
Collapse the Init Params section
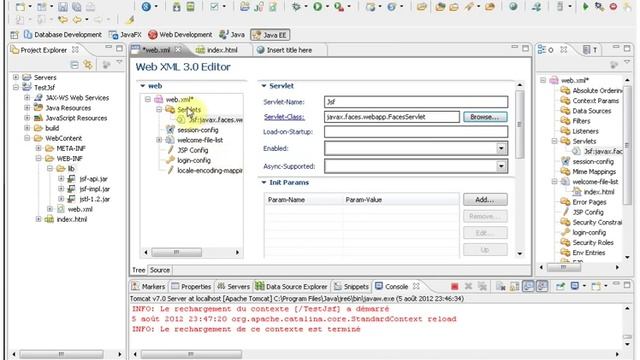(x=264, y=182)
